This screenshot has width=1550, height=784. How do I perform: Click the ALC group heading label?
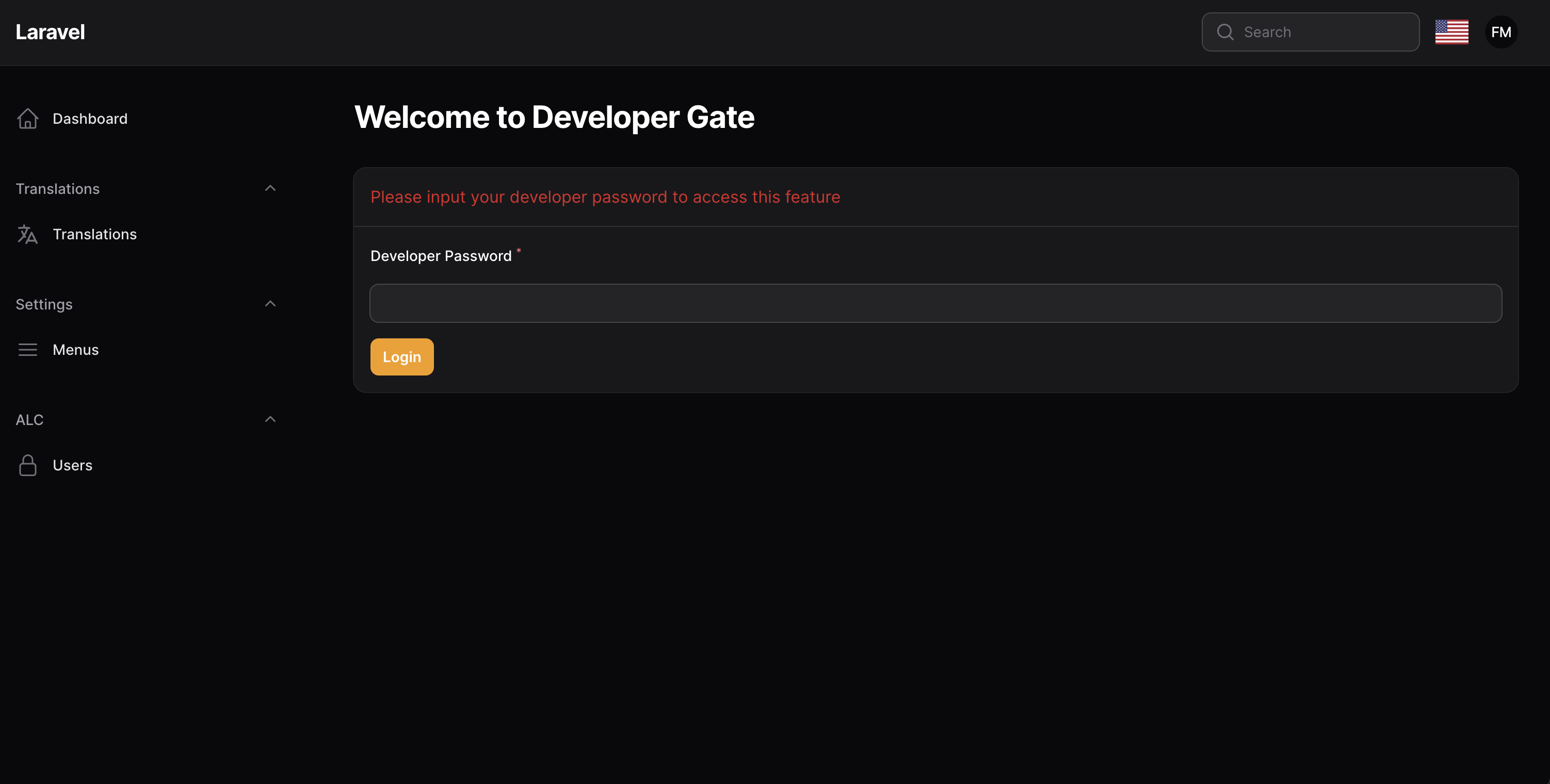(x=29, y=420)
